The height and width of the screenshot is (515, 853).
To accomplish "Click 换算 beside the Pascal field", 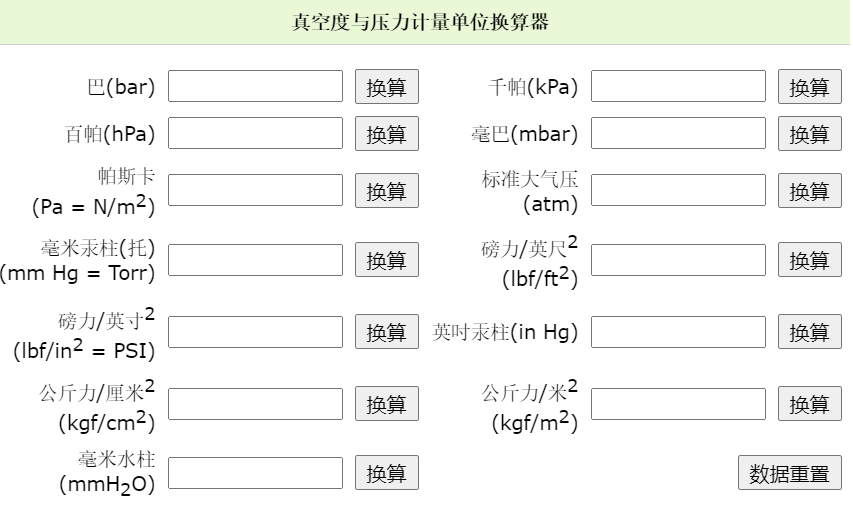I will pyautogui.click(x=386, y=191).
